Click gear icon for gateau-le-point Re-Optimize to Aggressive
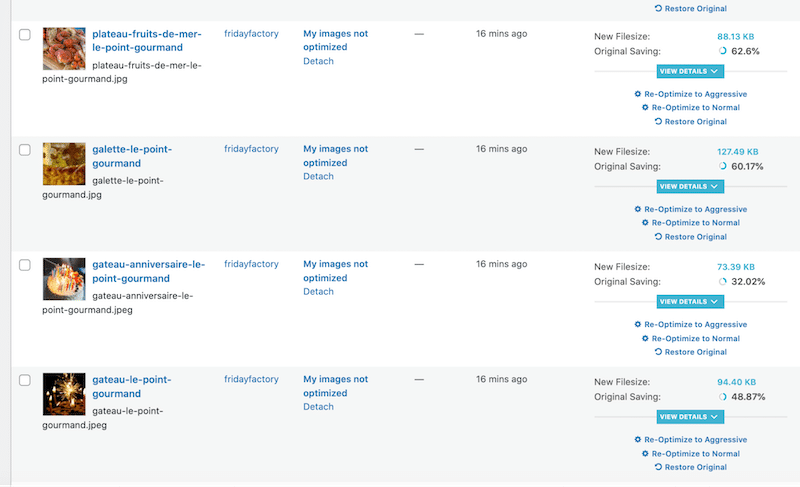Viewport: 800px width, 487px height. pos(638,440)
